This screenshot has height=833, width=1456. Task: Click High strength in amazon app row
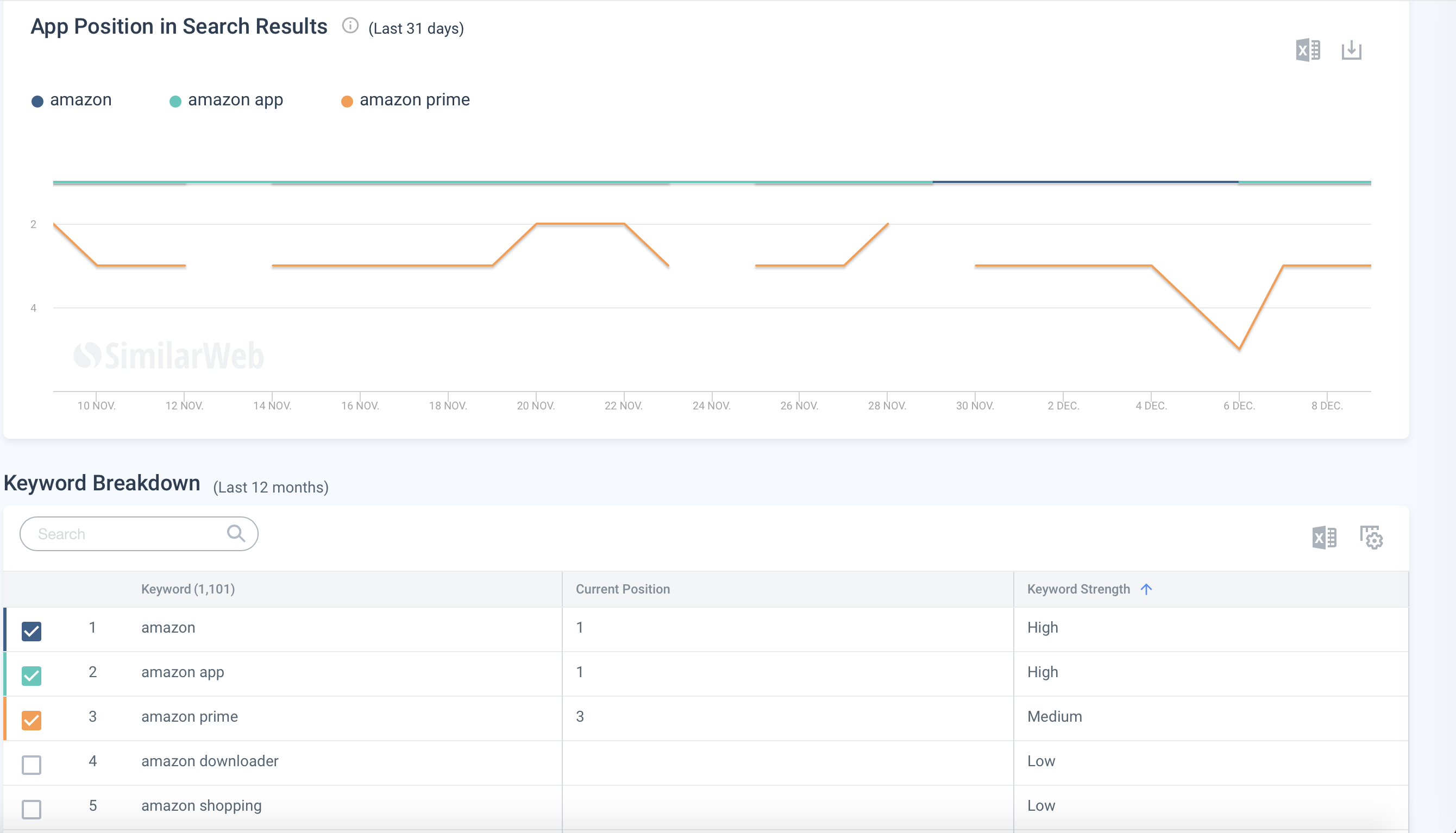1042,672
